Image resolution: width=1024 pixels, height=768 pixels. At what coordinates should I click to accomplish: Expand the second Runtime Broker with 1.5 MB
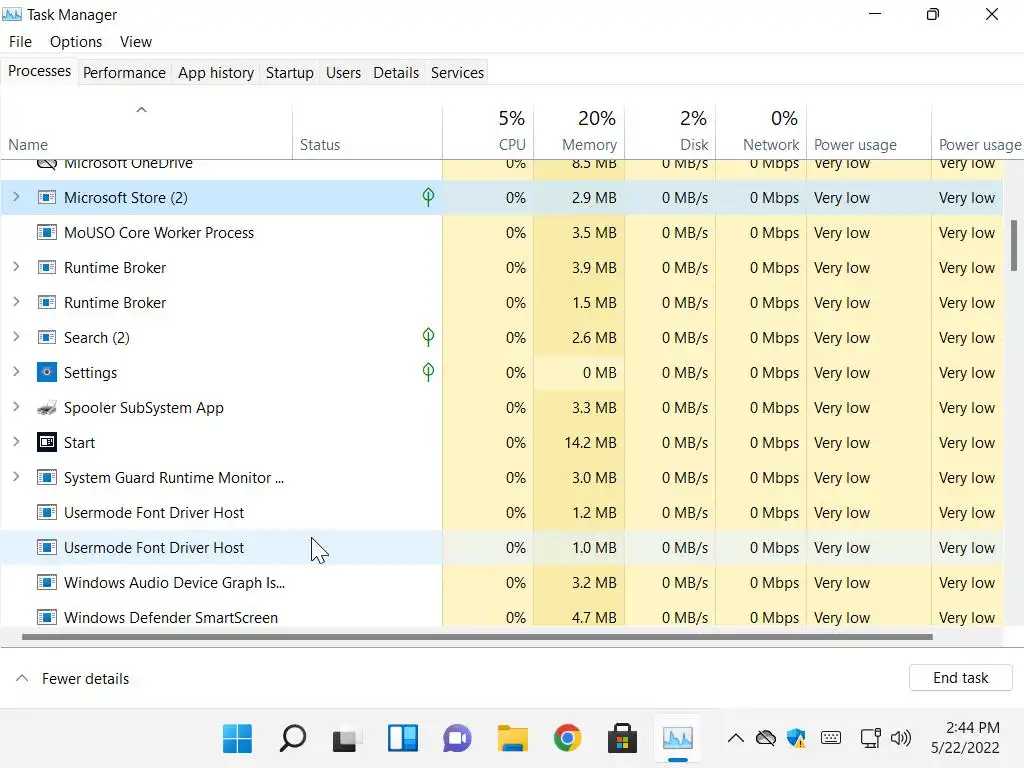[x=16, y=302]
